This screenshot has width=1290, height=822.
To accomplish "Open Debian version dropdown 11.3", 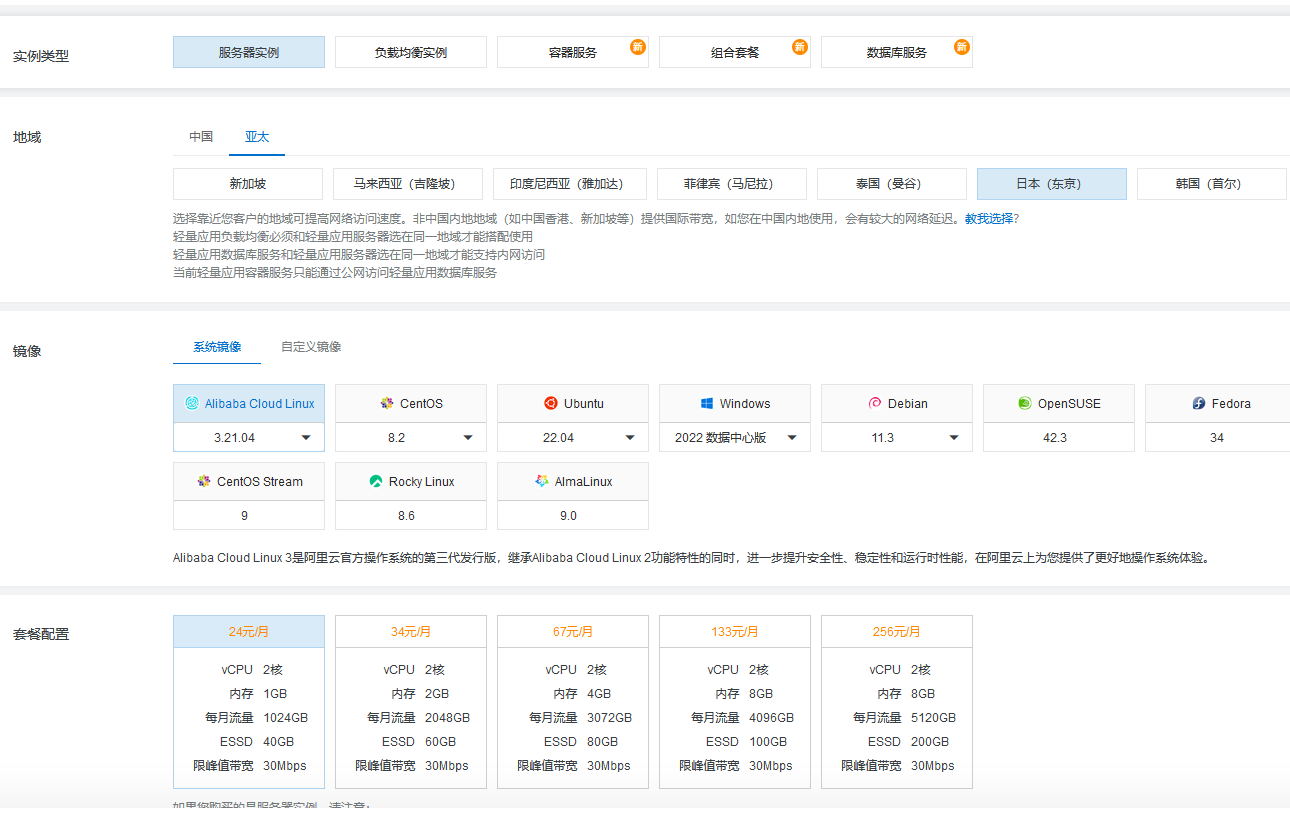I will (x=897, y=438).
